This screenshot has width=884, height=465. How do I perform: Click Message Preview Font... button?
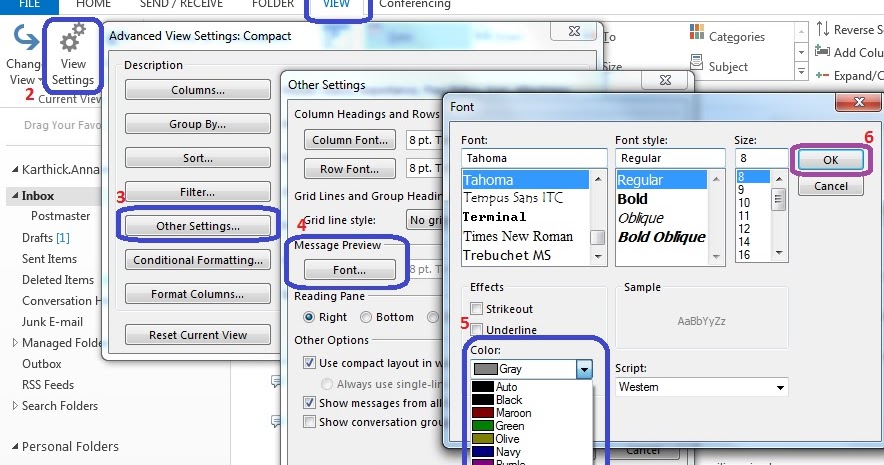(x=350, y=270)
